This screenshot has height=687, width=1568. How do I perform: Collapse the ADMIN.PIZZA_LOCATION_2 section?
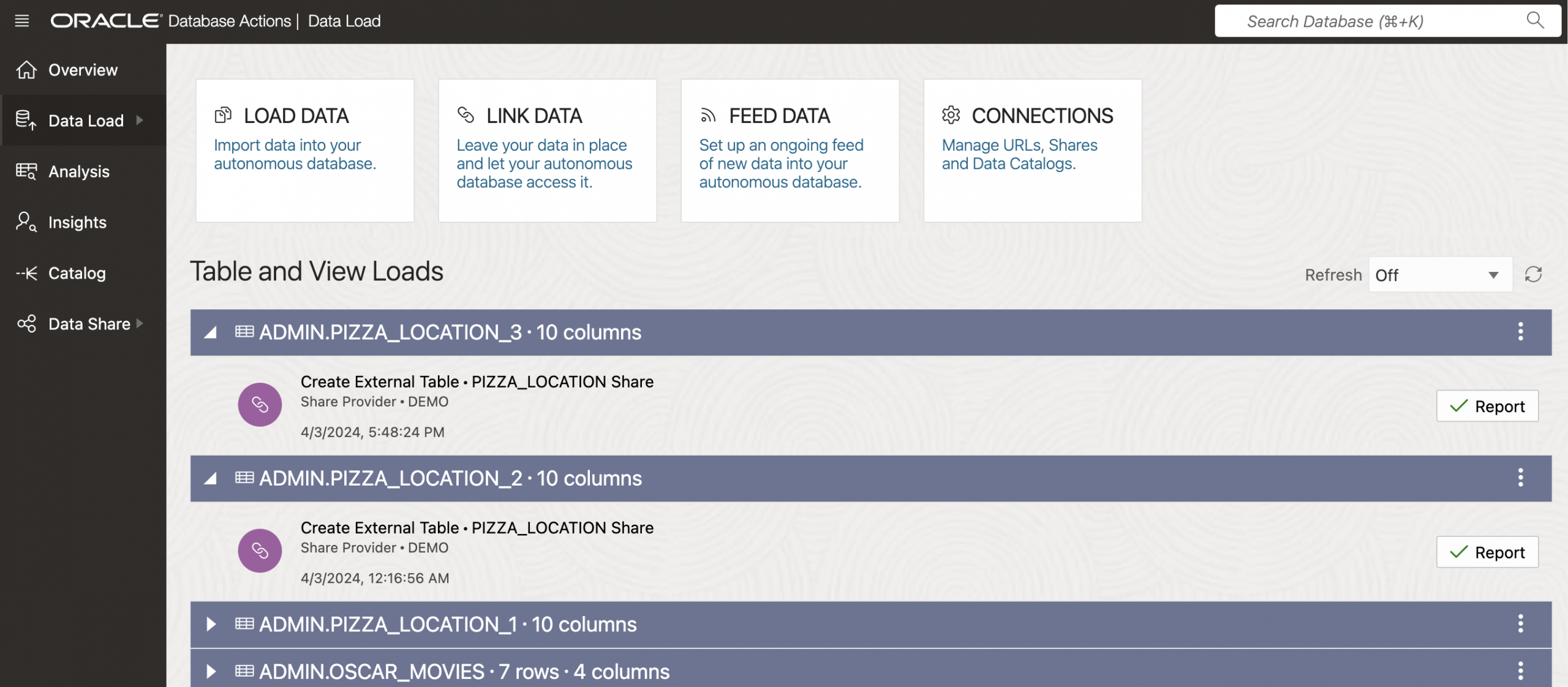point(211,478)
